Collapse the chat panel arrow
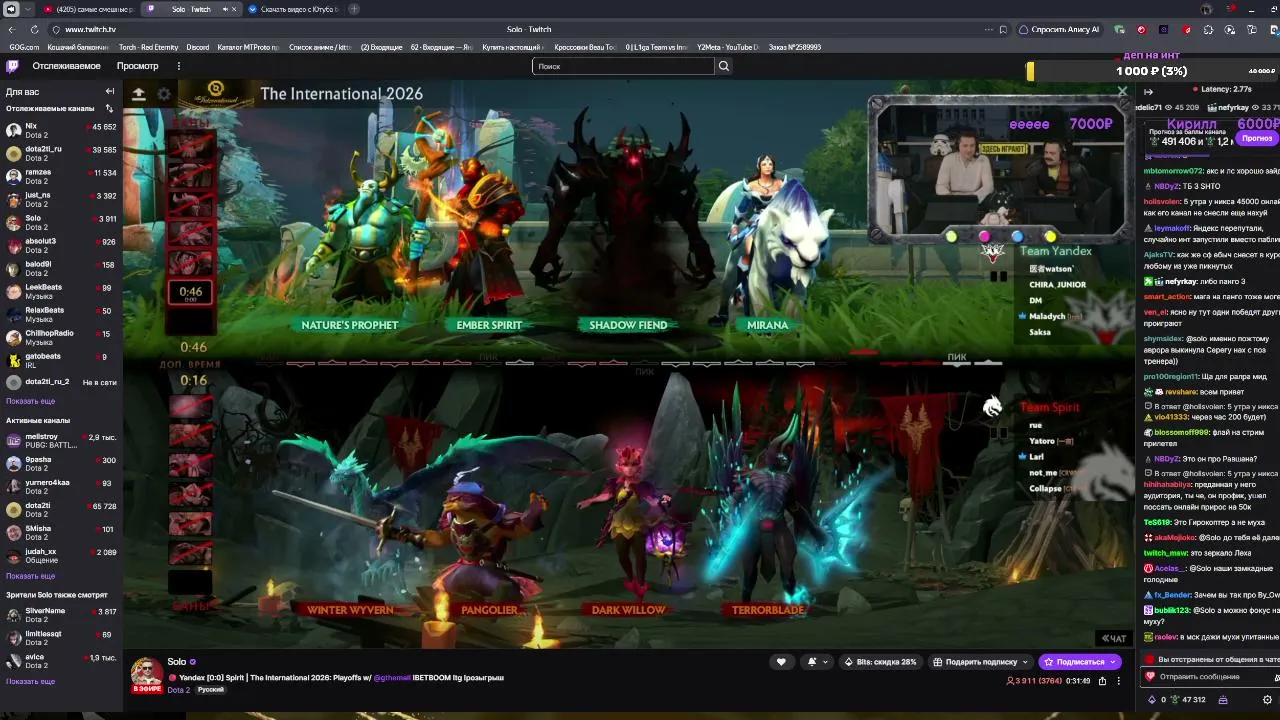The image size is (1280, 720). point(1148,91)
